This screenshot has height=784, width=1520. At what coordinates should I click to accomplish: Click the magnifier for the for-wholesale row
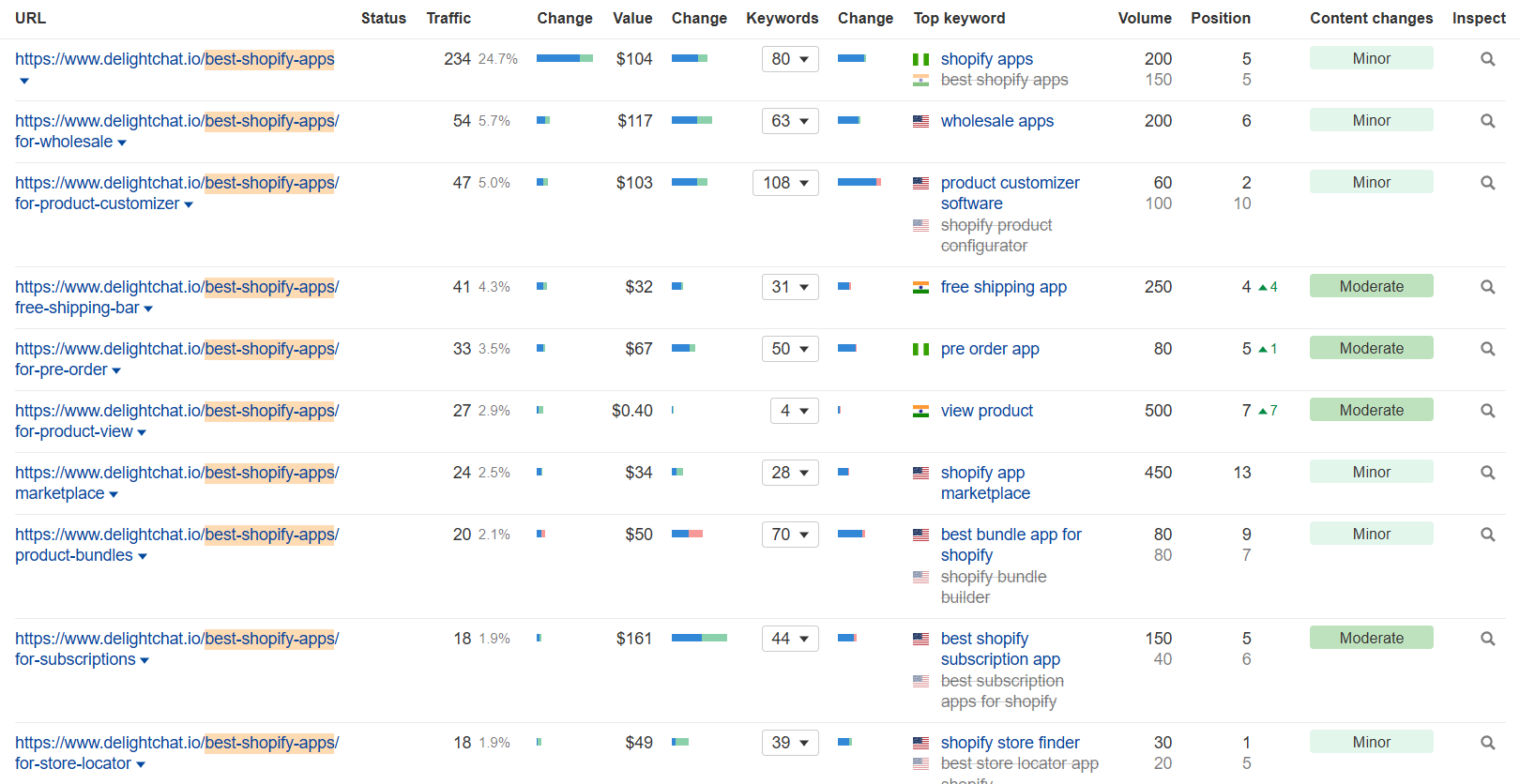pos(1487,121)
